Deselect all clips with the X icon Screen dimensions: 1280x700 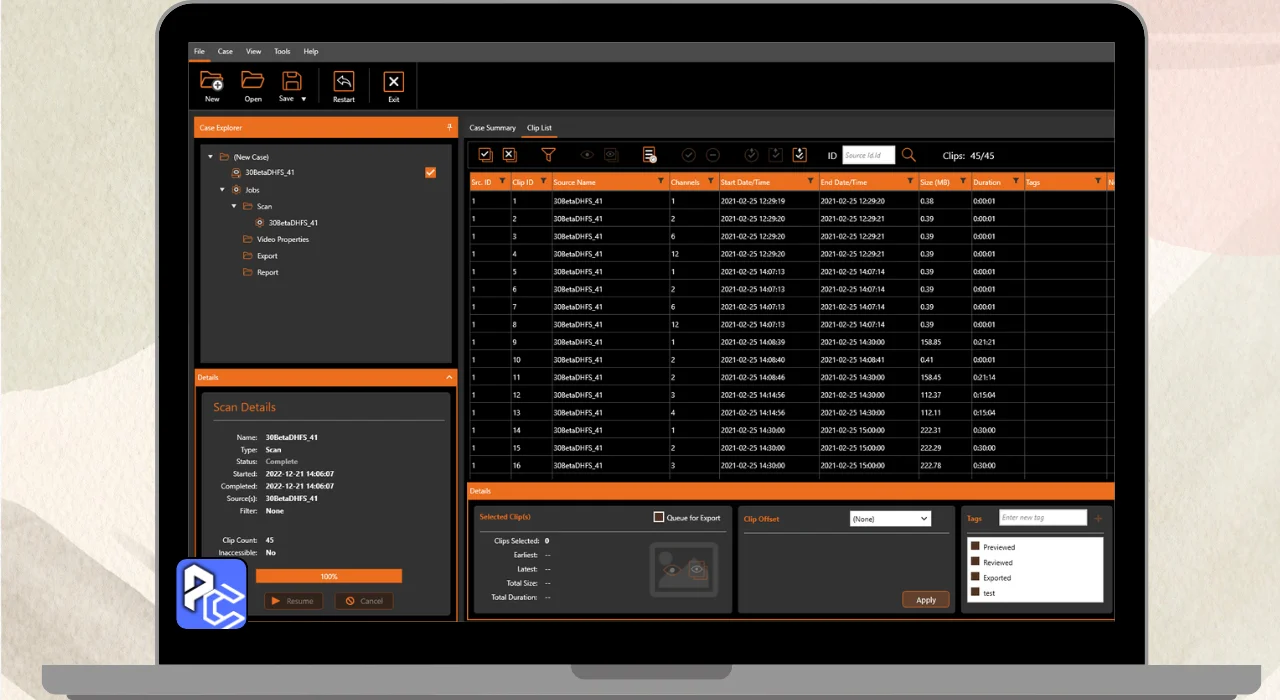[x=509, y=155]
